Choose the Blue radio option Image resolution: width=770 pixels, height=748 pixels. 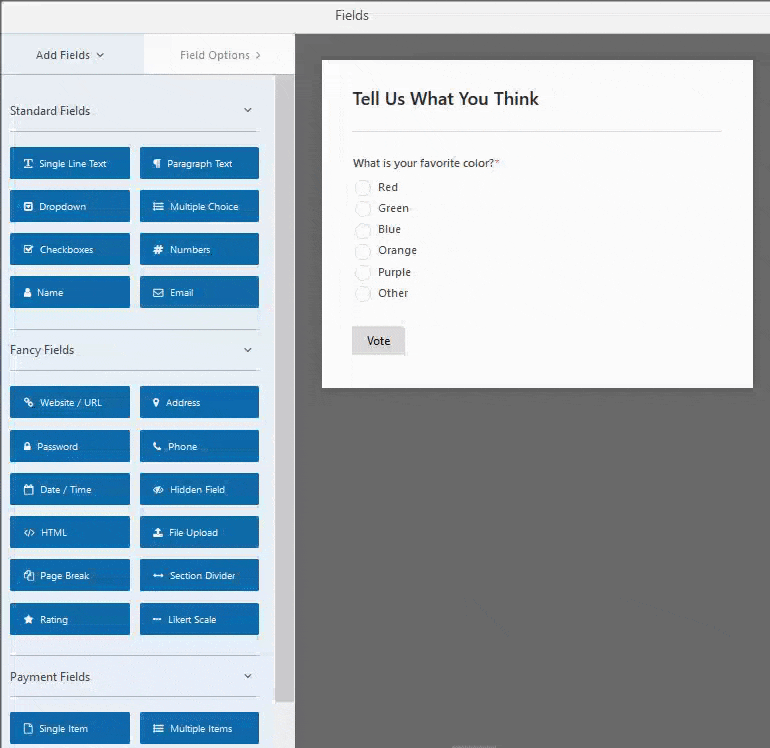click(x=363, y=230)
